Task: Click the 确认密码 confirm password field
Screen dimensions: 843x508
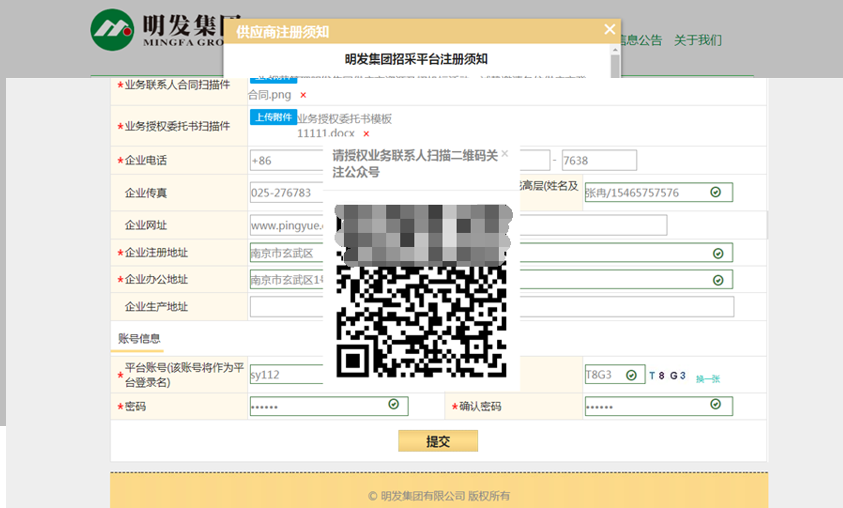Action: tap(650, 406)
